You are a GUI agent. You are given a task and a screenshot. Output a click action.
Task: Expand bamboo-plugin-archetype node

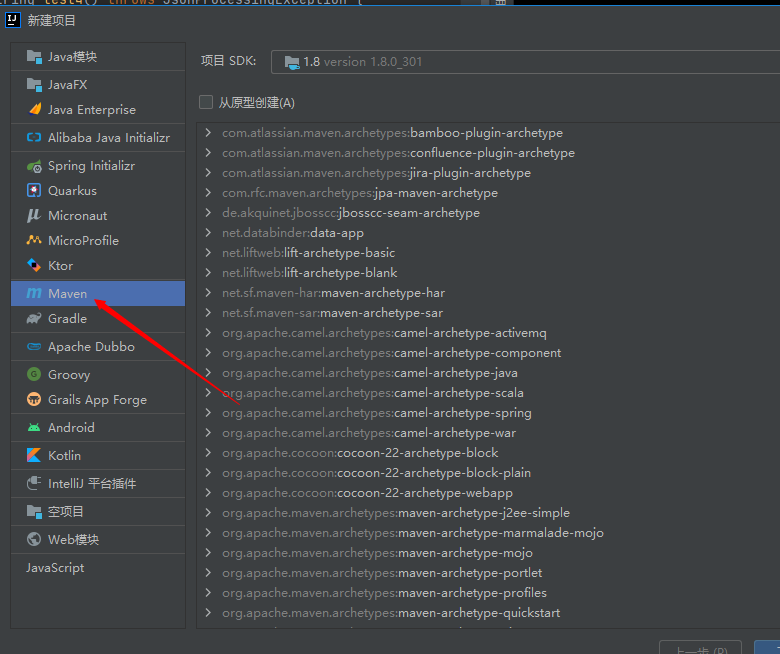click(208, 133)
